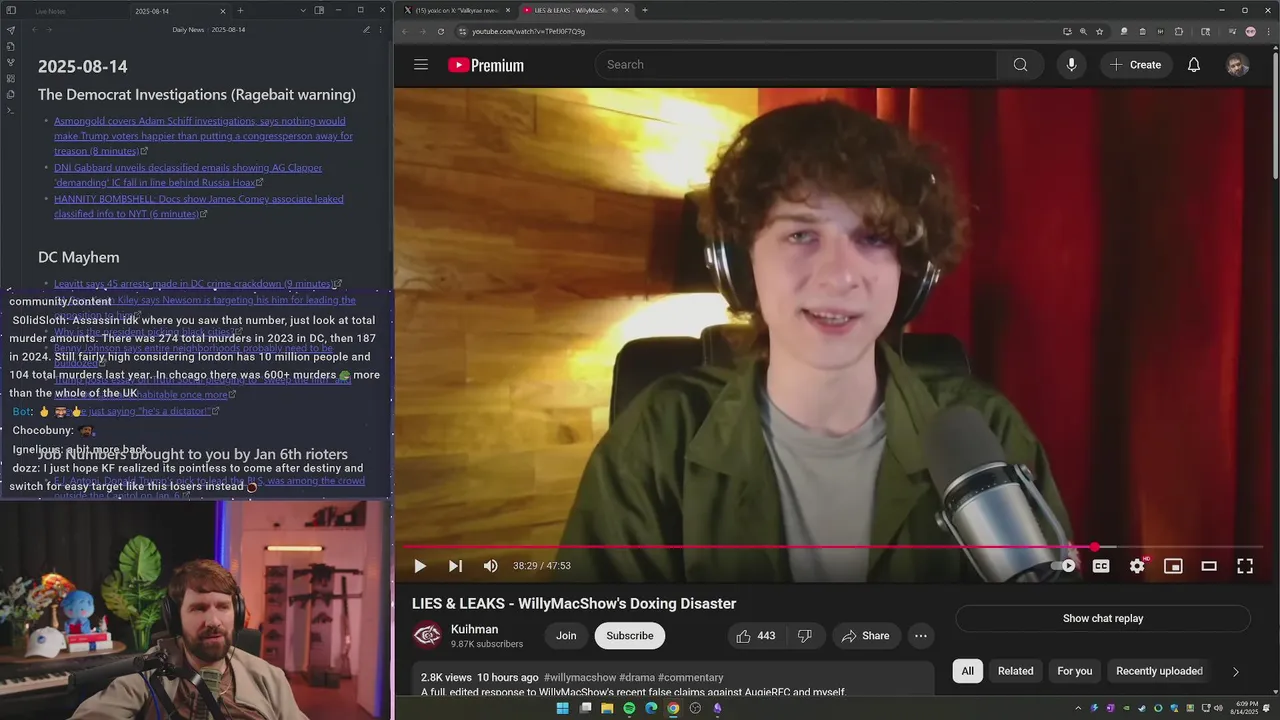This screenshot has width=1280, height=720.
Task: Open YouTube notifications bell
Action: click(1193, 65)
